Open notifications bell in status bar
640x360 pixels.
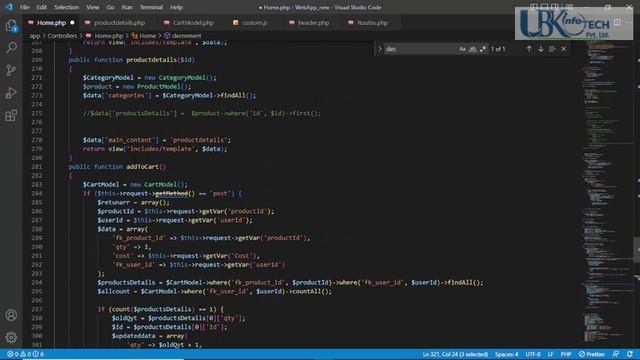tap(630, 354)
